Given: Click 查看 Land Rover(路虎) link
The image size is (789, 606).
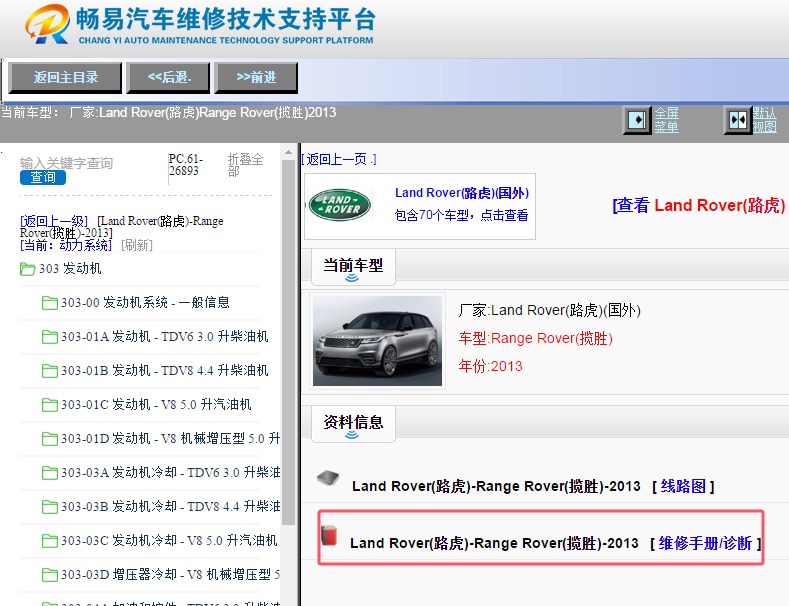Looking at the screenshot, I should (x=699, y=205).
